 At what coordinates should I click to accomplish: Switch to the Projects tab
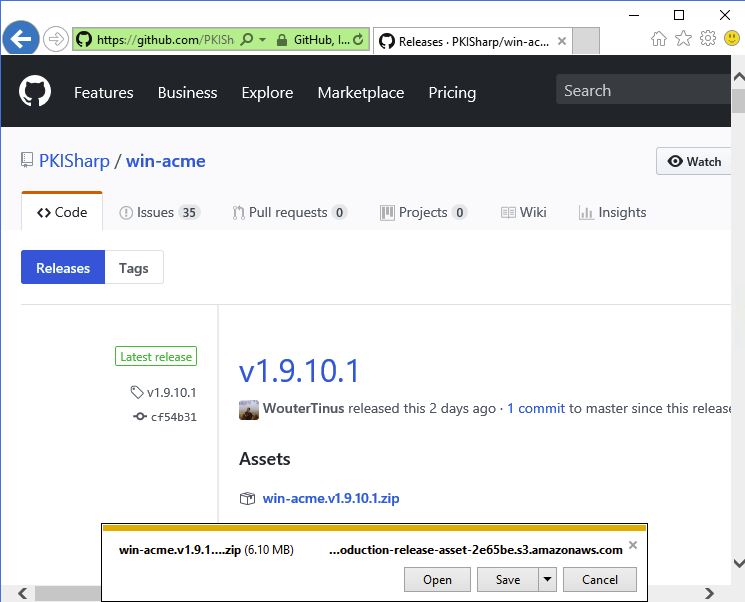pos(424,212)
